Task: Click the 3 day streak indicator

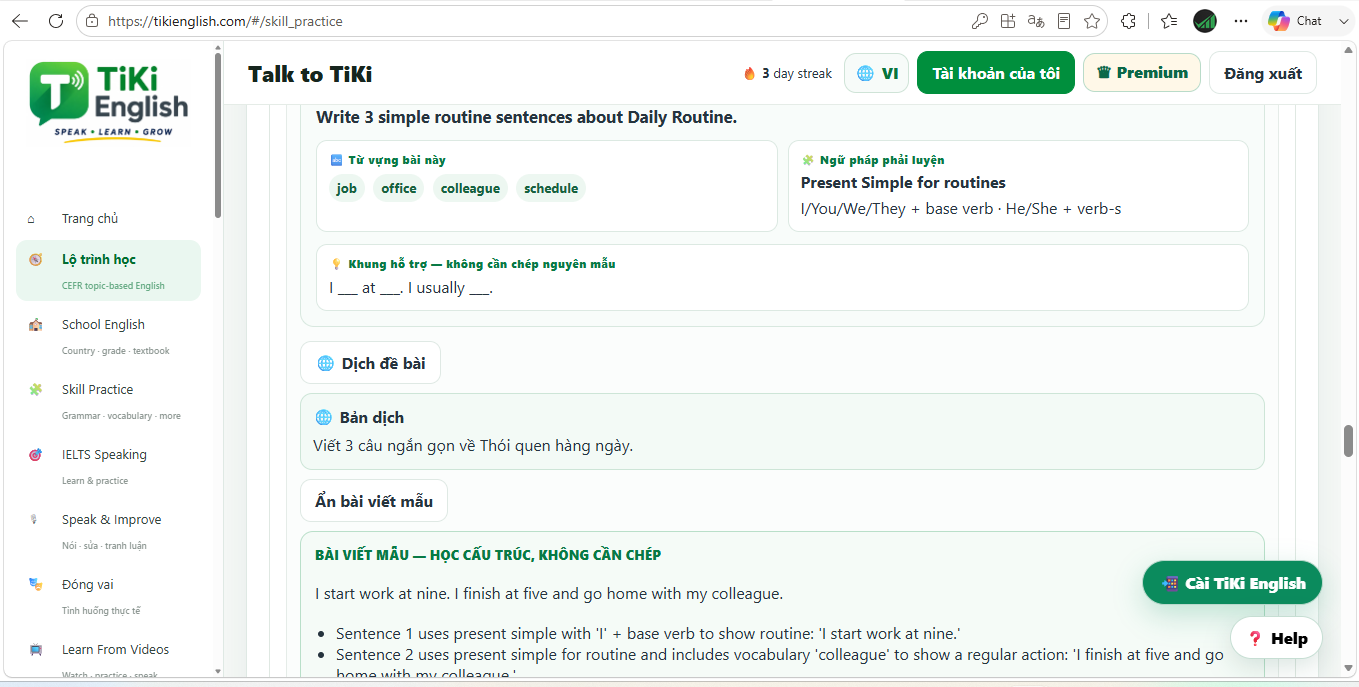Action: [788, 73]
